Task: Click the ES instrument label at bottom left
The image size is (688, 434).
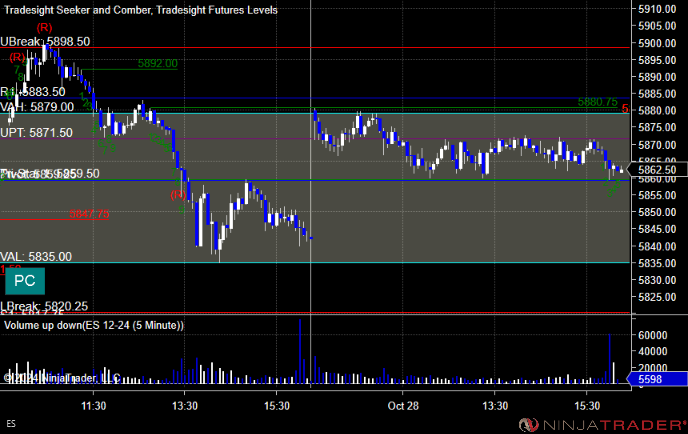Action: (11, 423)
